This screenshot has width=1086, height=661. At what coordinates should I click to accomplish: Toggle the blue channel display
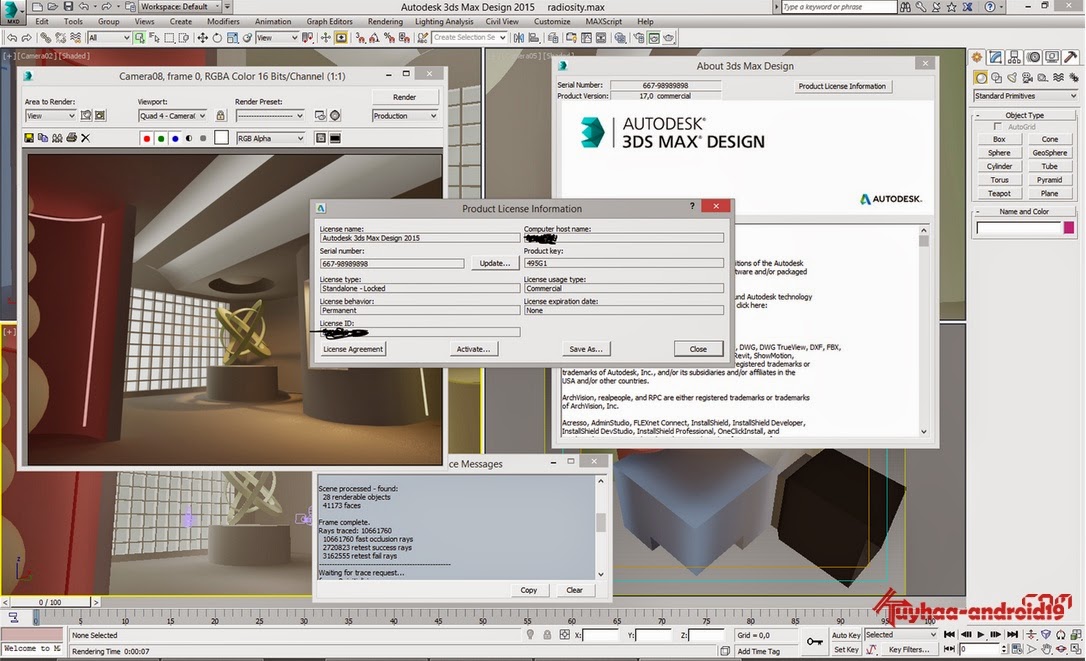(x=175, y=139)
